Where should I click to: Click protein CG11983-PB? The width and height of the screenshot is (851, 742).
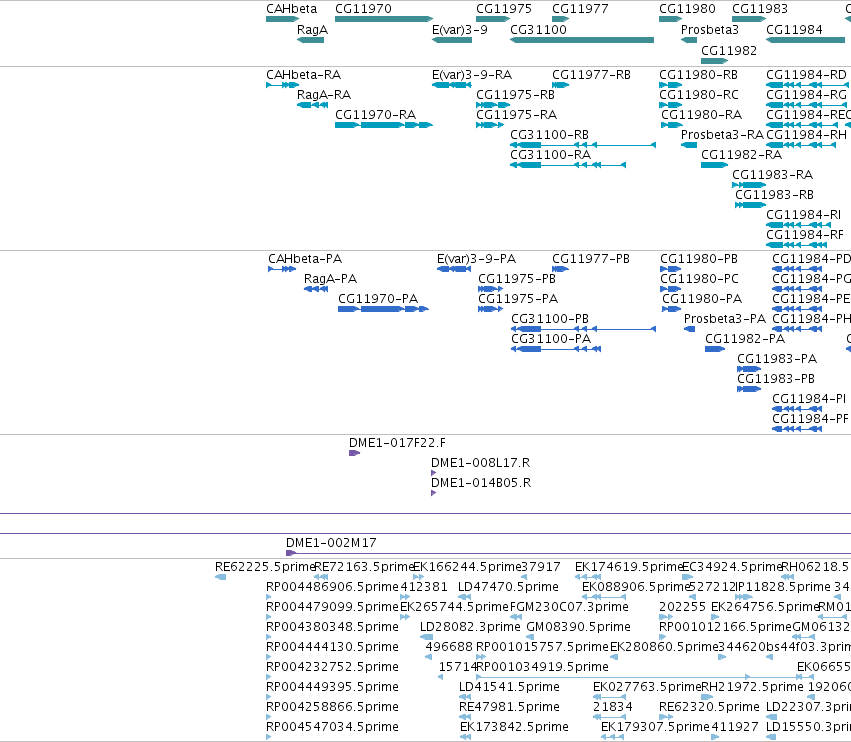[x=776, y=379]
